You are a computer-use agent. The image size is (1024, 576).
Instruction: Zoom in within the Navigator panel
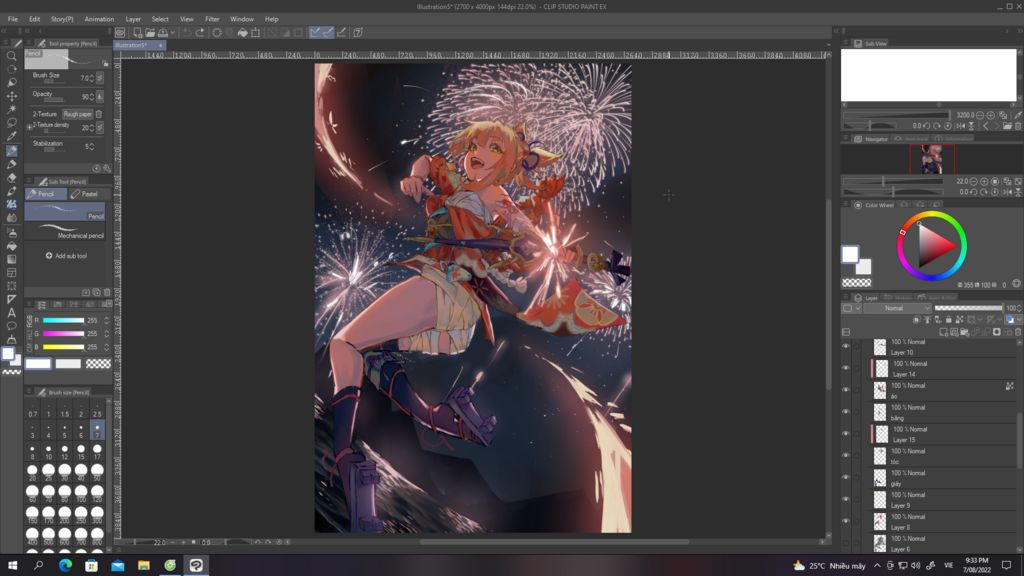pos(984,181)
